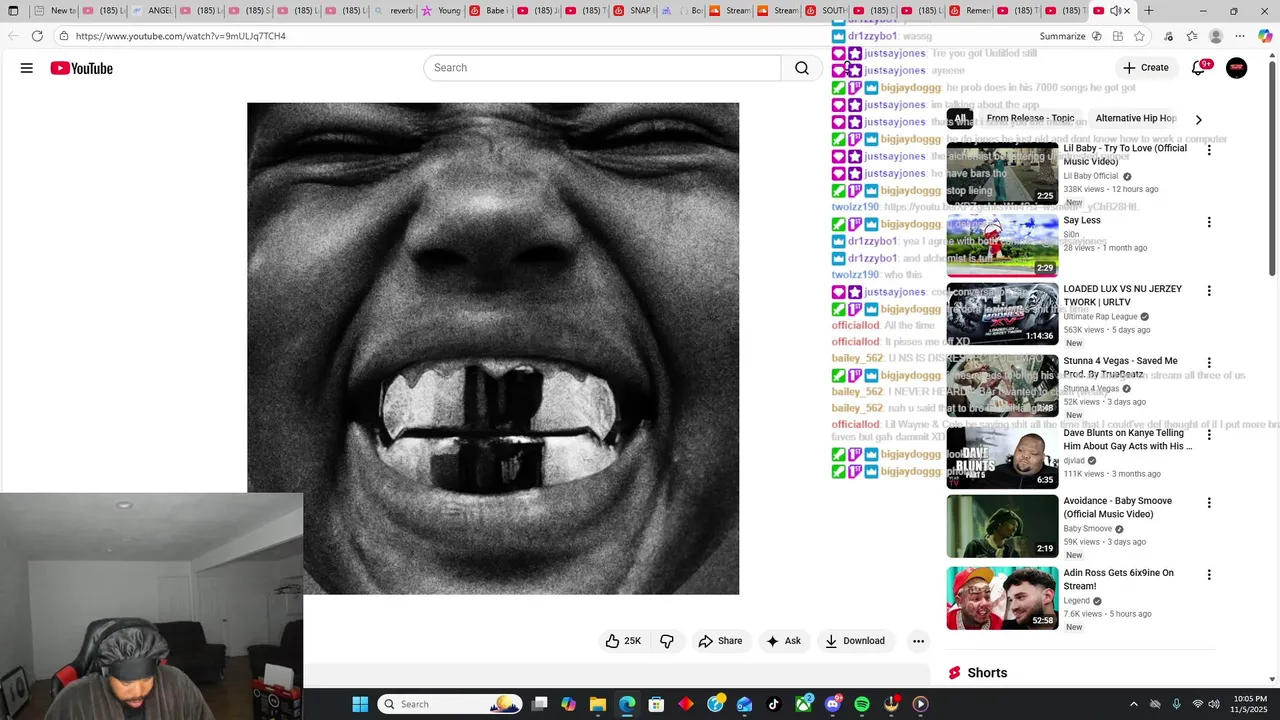
Task: Click the Create button
Action: pos(1145,68)
